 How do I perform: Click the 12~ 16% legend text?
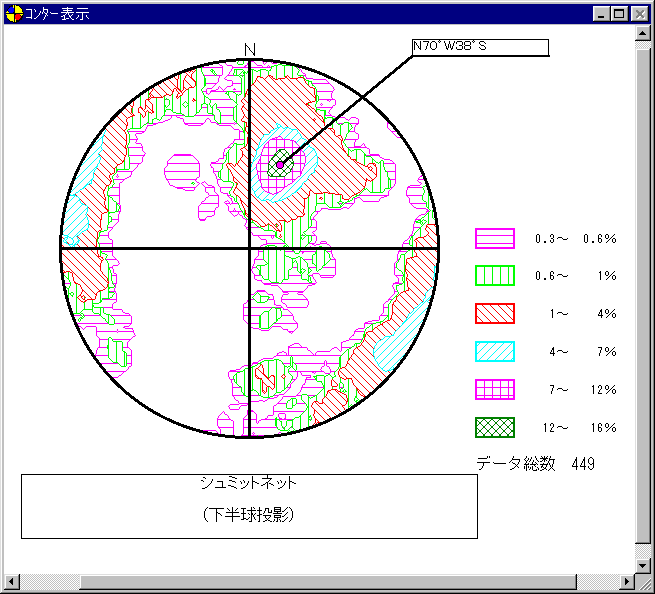coord(579,427)
